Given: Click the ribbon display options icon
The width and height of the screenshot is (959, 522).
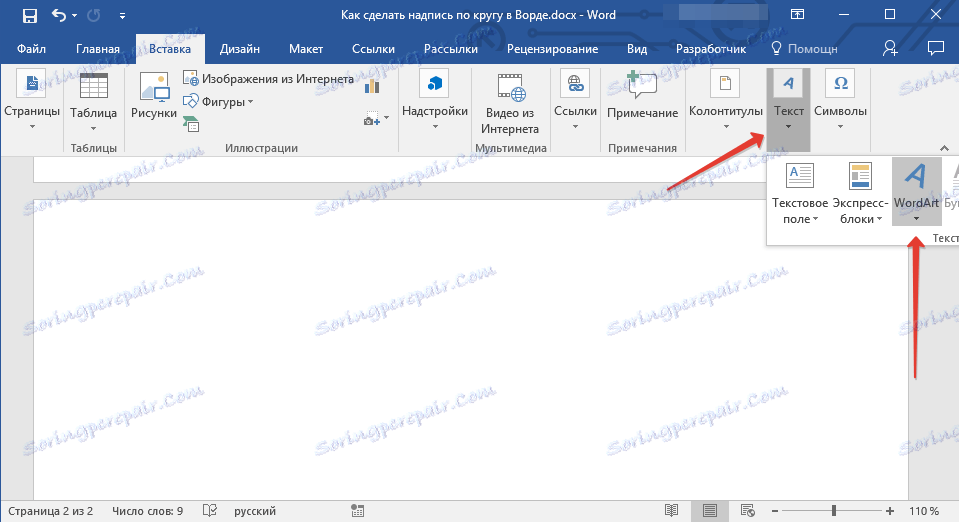Looking at the screenshot, I should (798, 15).
